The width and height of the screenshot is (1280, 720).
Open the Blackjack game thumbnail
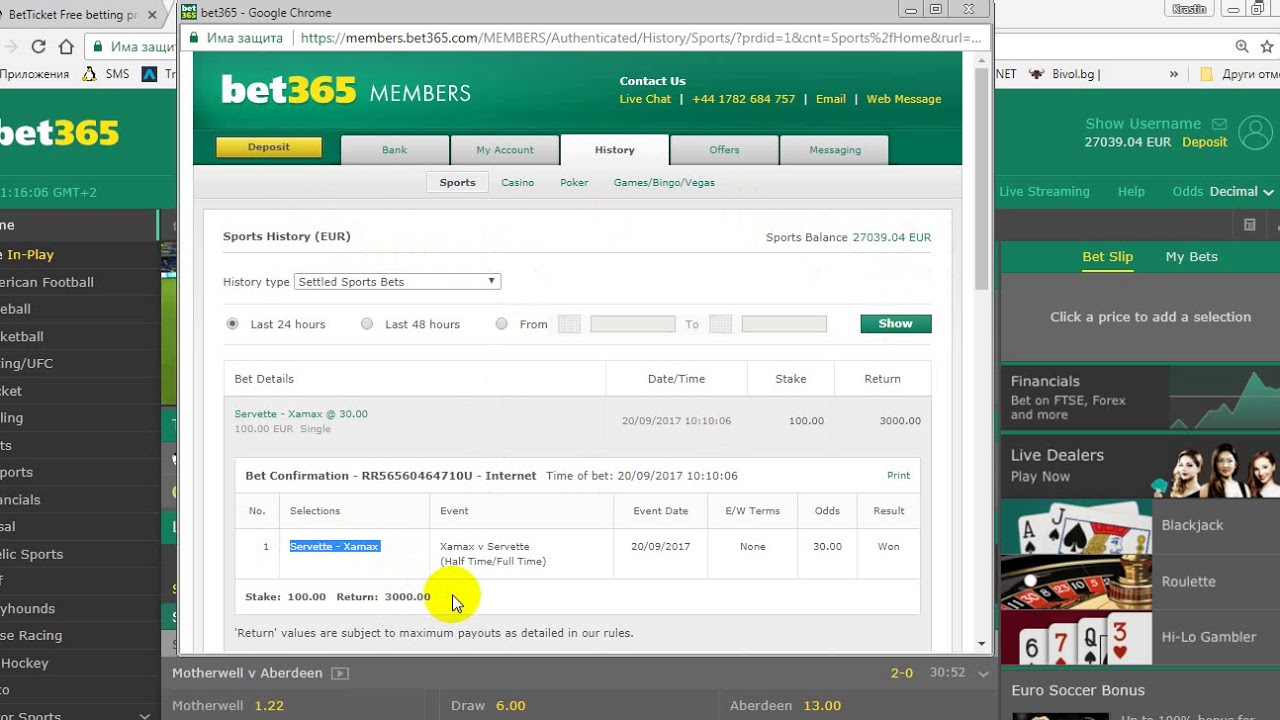(1076, 526)
